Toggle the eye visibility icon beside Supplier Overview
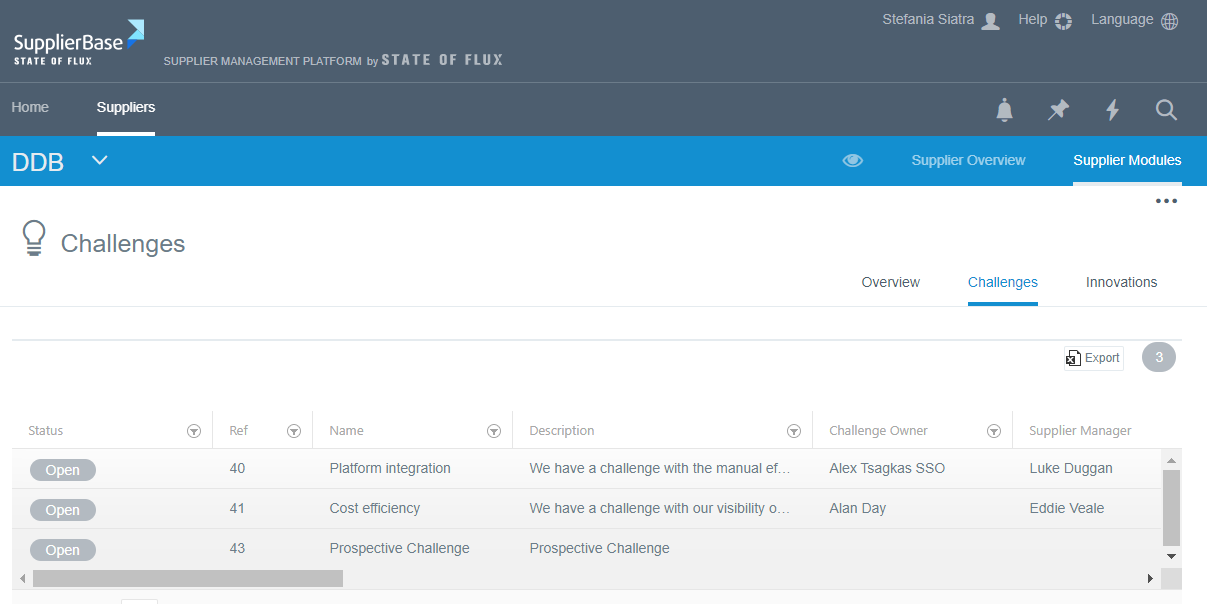 click(852, 160)
